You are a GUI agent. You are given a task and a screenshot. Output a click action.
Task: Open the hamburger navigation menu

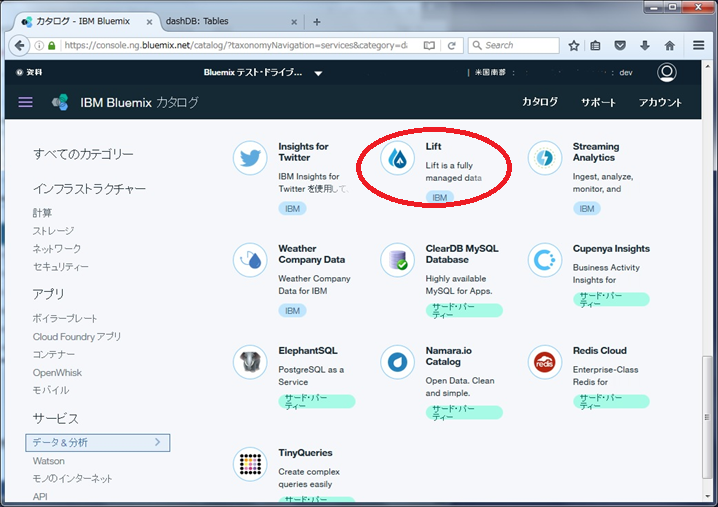pos(26,102)
